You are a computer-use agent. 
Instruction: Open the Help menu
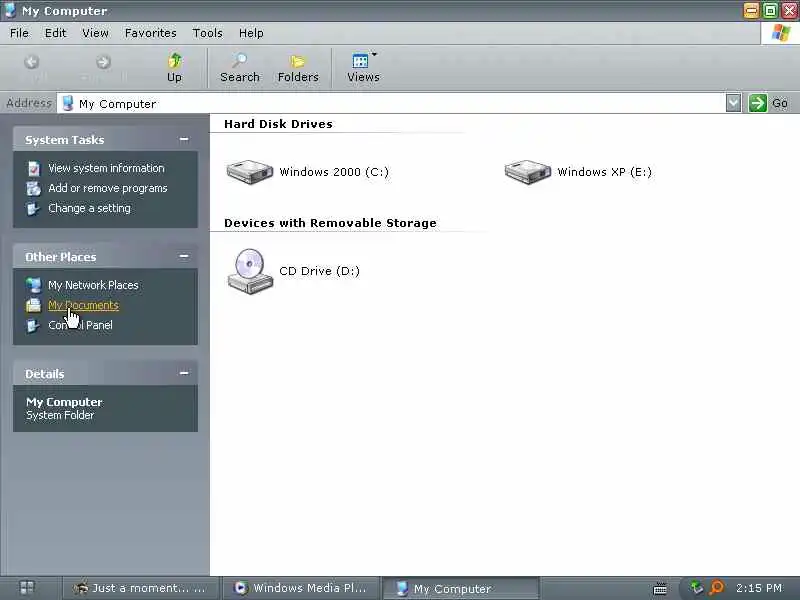251,33
